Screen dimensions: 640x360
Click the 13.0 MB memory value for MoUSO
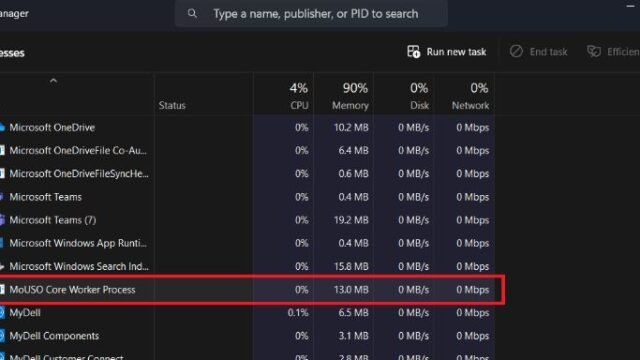[351, 290]
